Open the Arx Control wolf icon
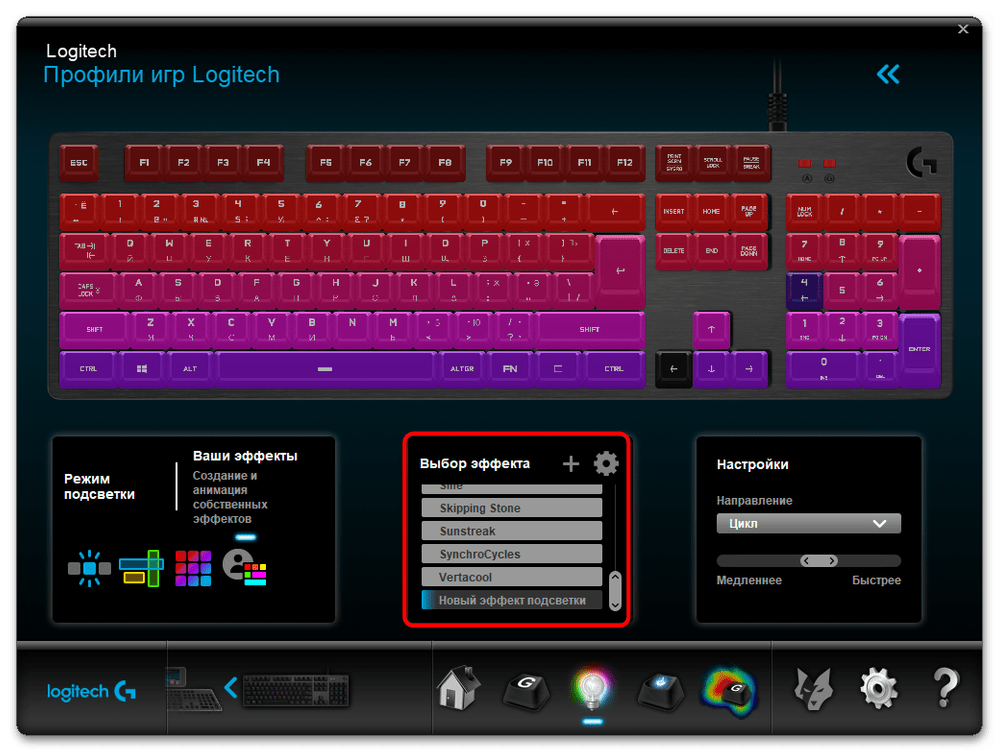Viewport: 999px width, 752px height. click(x=813, y=688)
